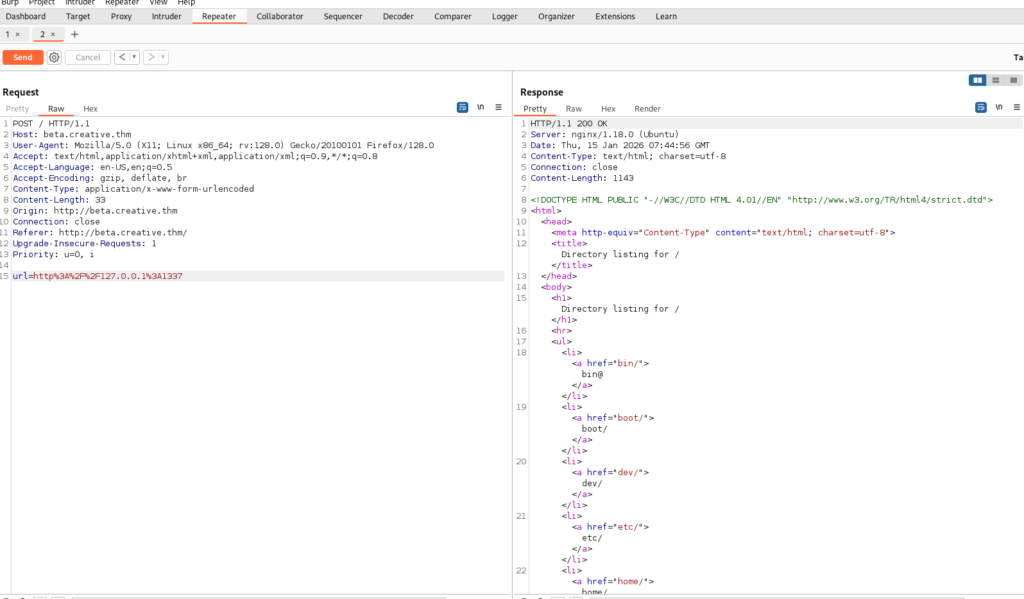Switch to combined tabbed layout view
The height and width of the screenshot is (599, 1024).
pyautogui.click(x=1013, y=80)
